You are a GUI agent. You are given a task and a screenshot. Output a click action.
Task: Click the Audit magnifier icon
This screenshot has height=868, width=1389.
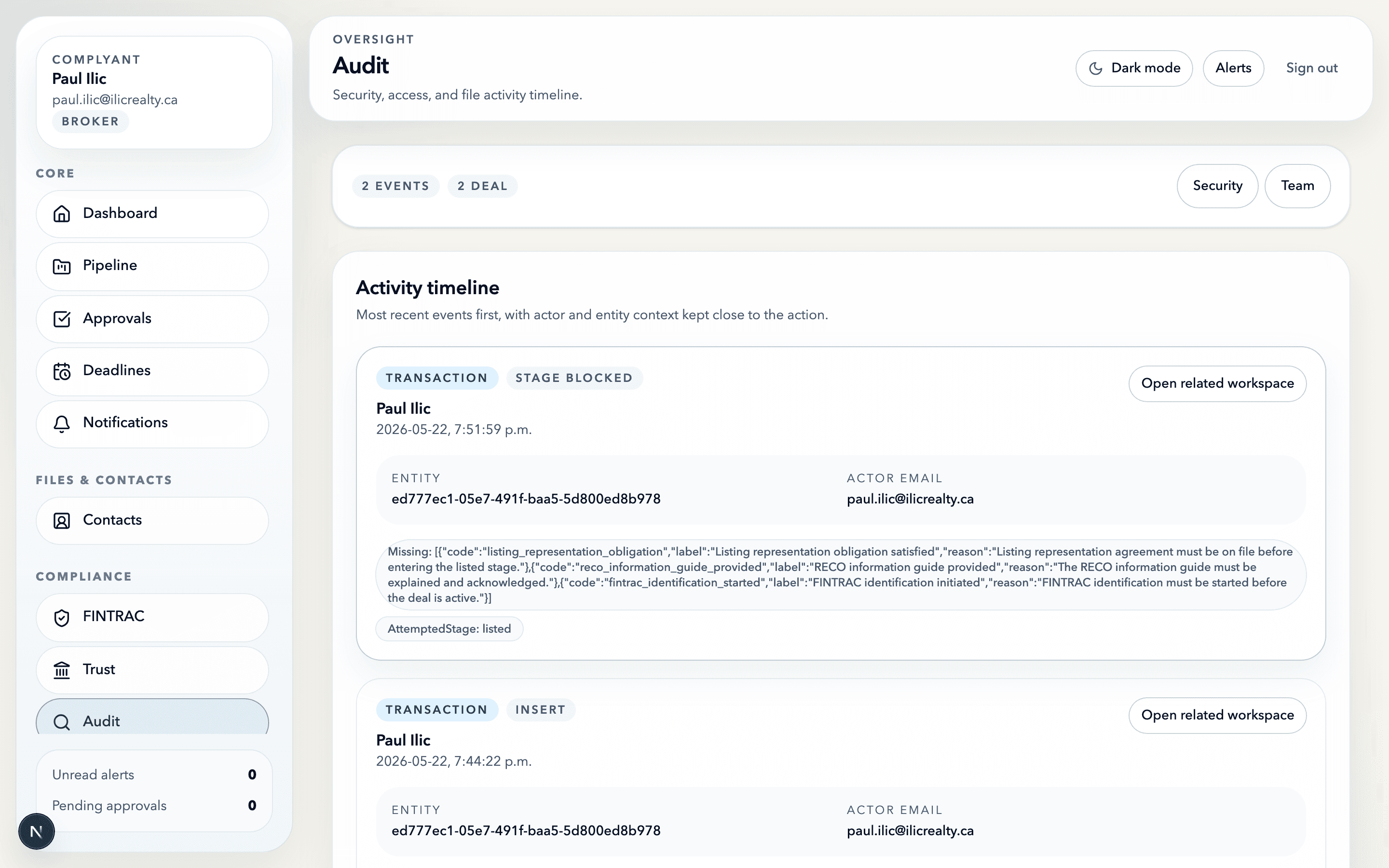pos(61,721)
